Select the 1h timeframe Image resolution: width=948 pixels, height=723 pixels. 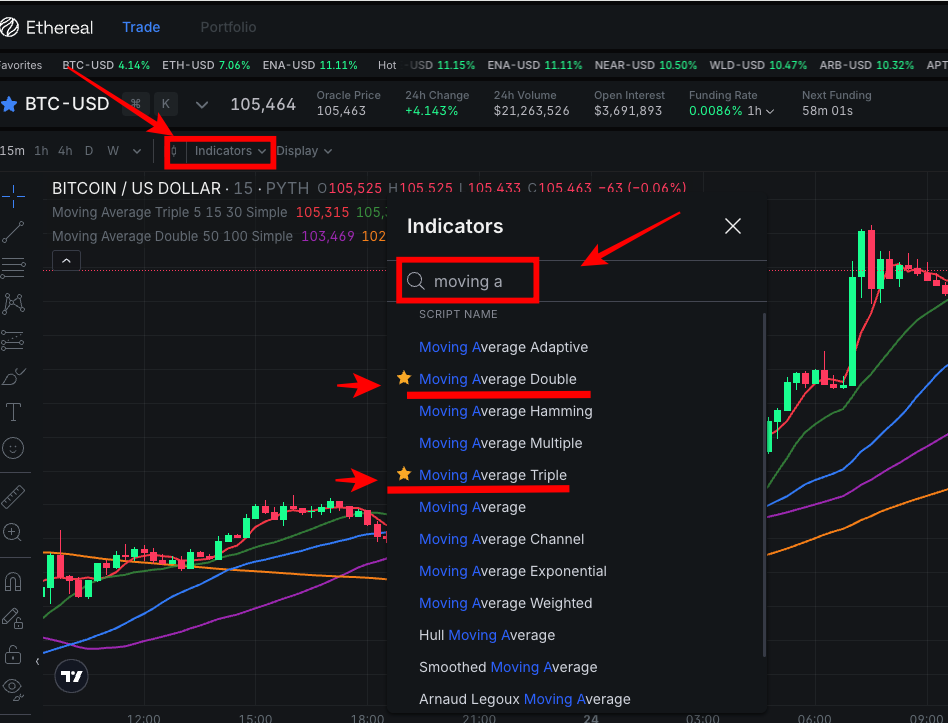coord(41,151)
